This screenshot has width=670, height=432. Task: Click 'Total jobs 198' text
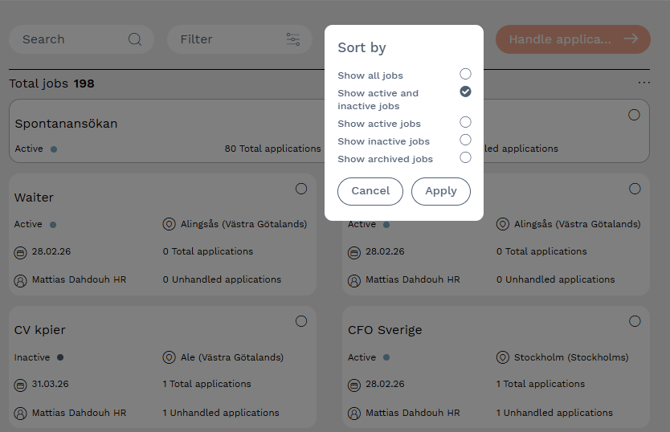pyautogui.click(x=52, y=83)
